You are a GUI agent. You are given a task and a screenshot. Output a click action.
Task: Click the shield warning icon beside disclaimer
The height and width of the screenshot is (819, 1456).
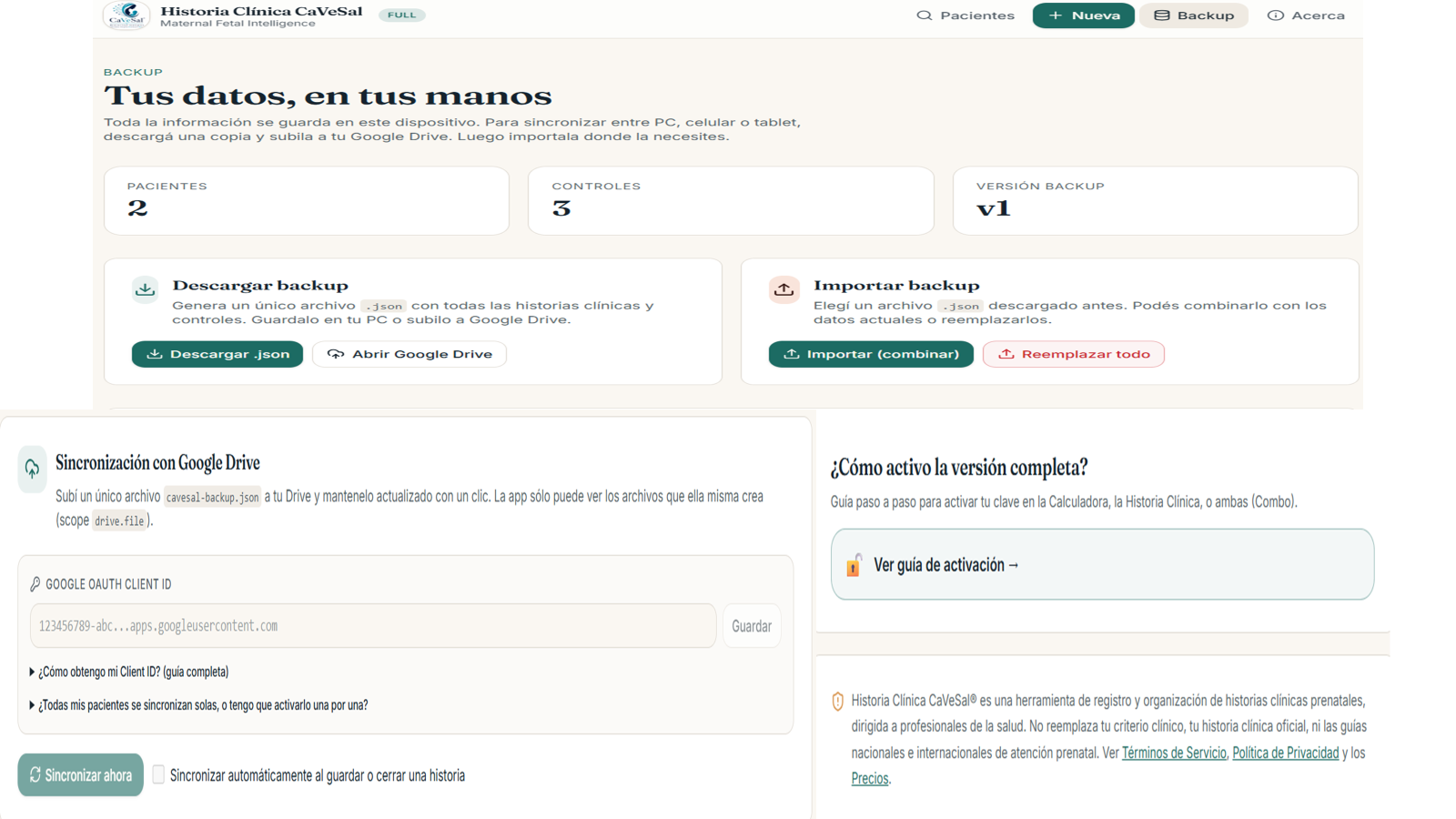pos(838,702)
